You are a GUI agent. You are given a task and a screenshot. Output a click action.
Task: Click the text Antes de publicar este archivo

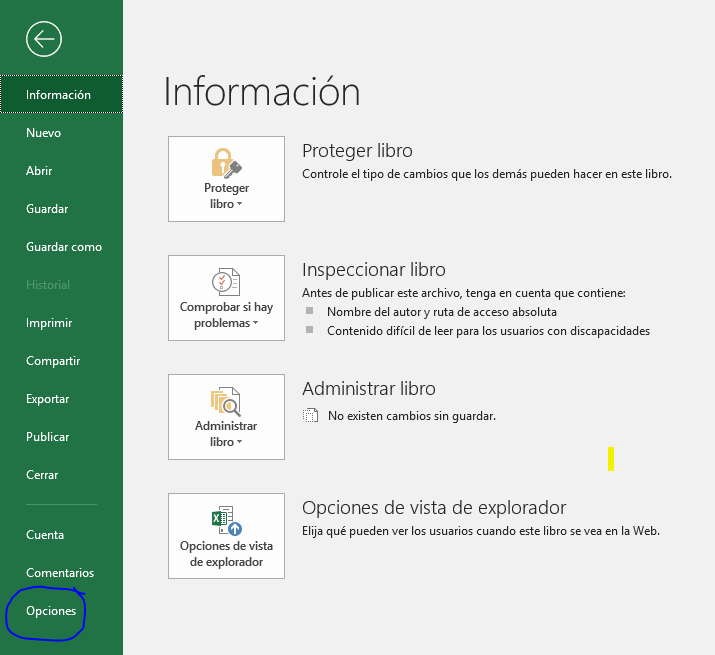[463, 293]
